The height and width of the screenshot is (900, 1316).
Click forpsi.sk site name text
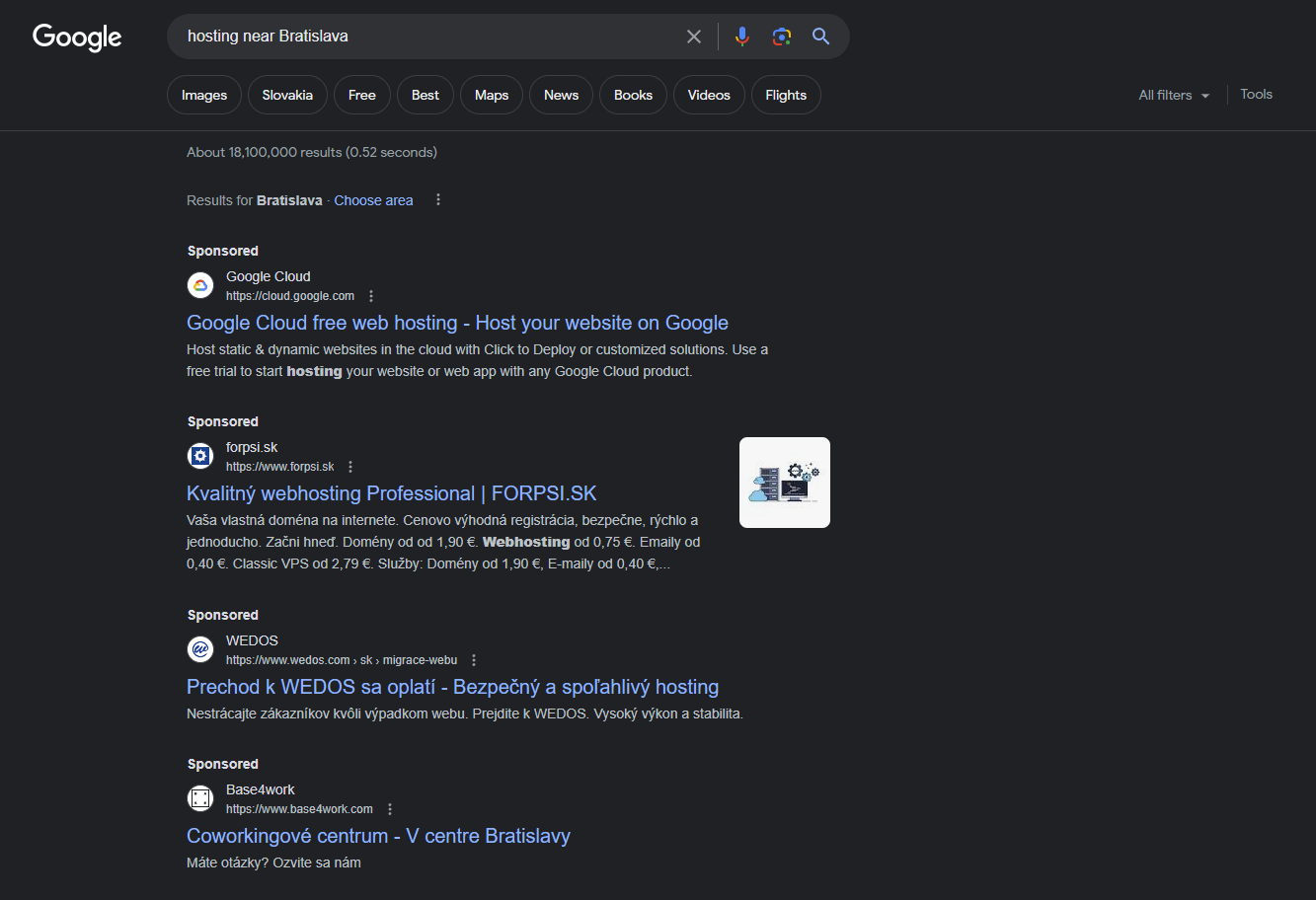[252, 447]
